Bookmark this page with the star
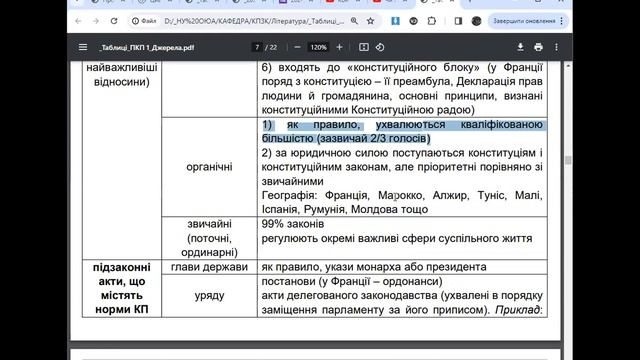This screenshot has width=640, height=360. pyautogui.click(x=371, y=21)
